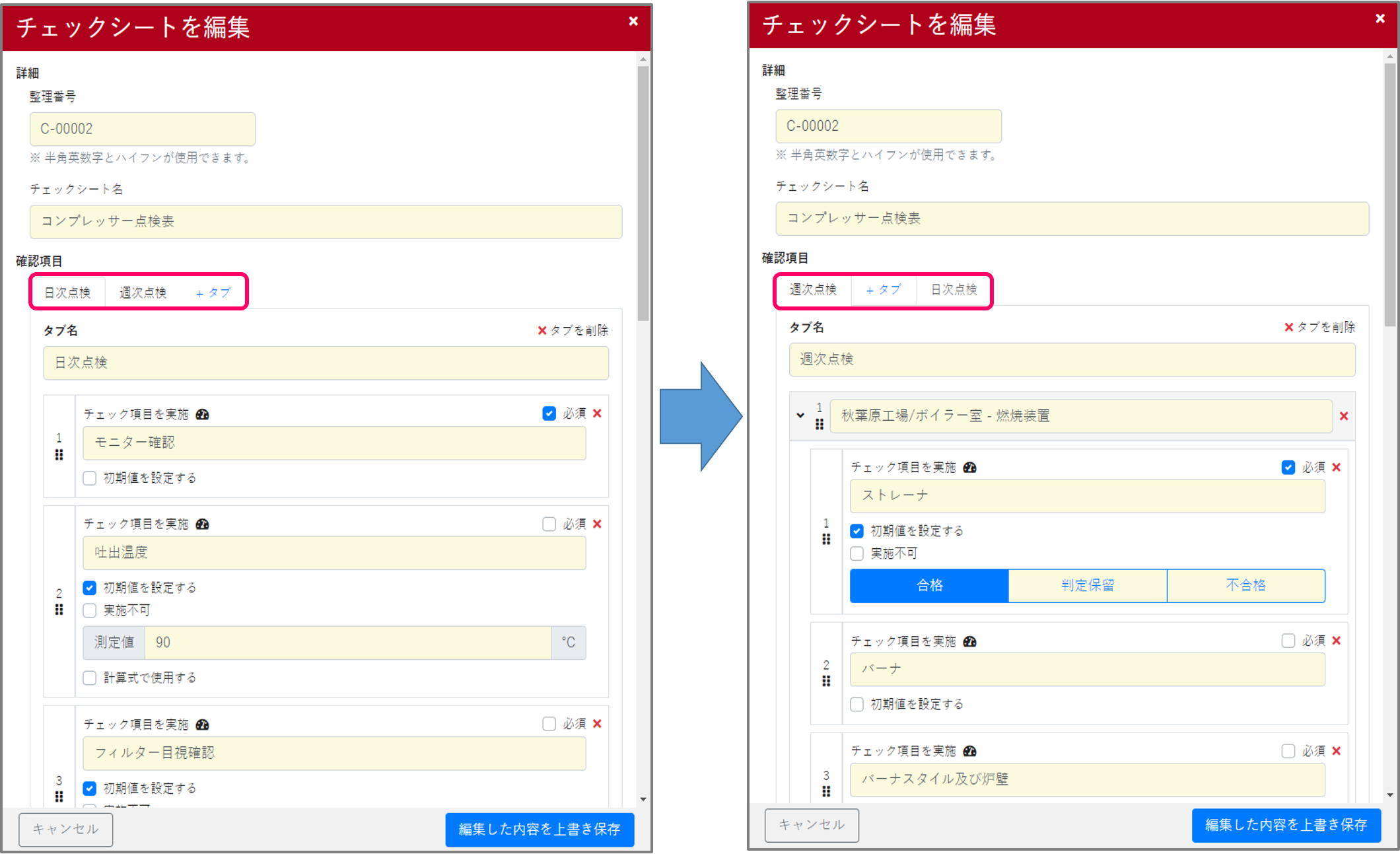Screen dimensions: 1400x854
Task: Click gauge icon beside 吐出温度 item header
Action: point(203,524)
